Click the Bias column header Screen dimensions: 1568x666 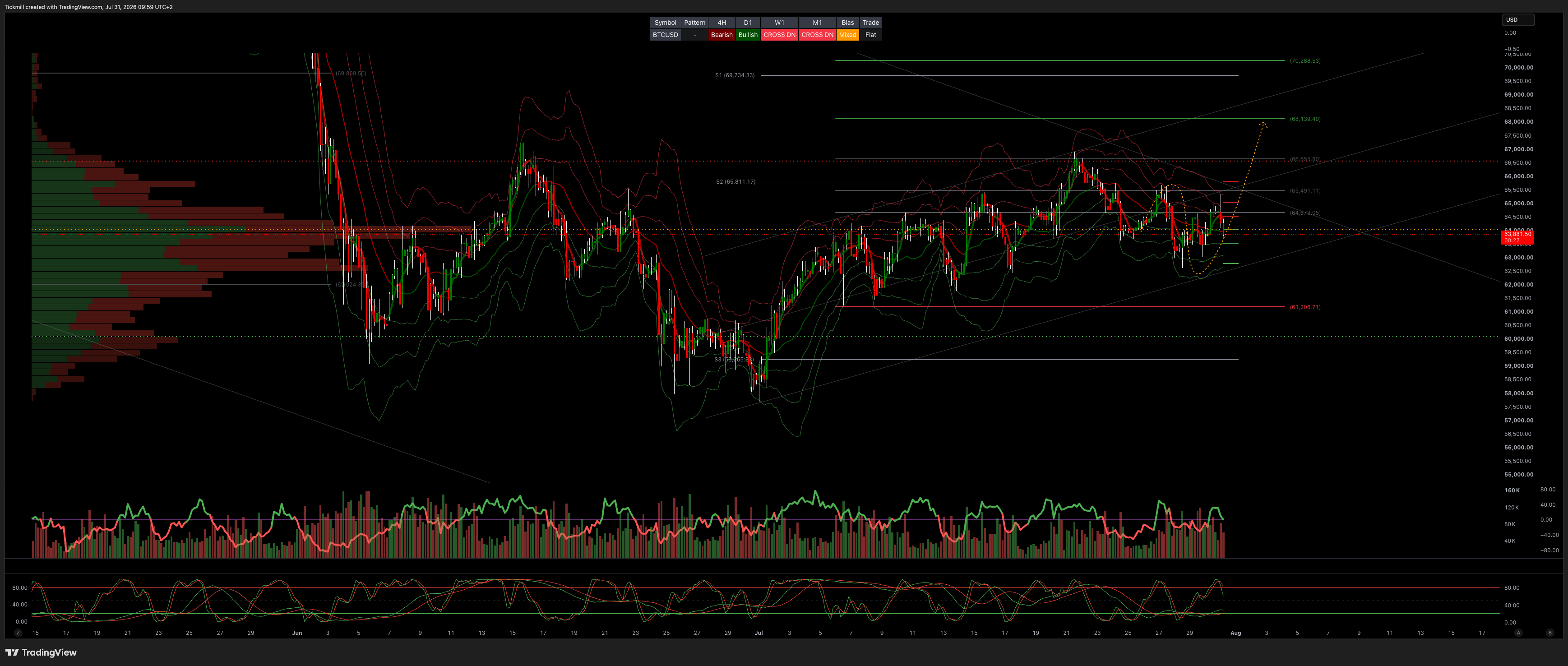click(x=848, y=23)
